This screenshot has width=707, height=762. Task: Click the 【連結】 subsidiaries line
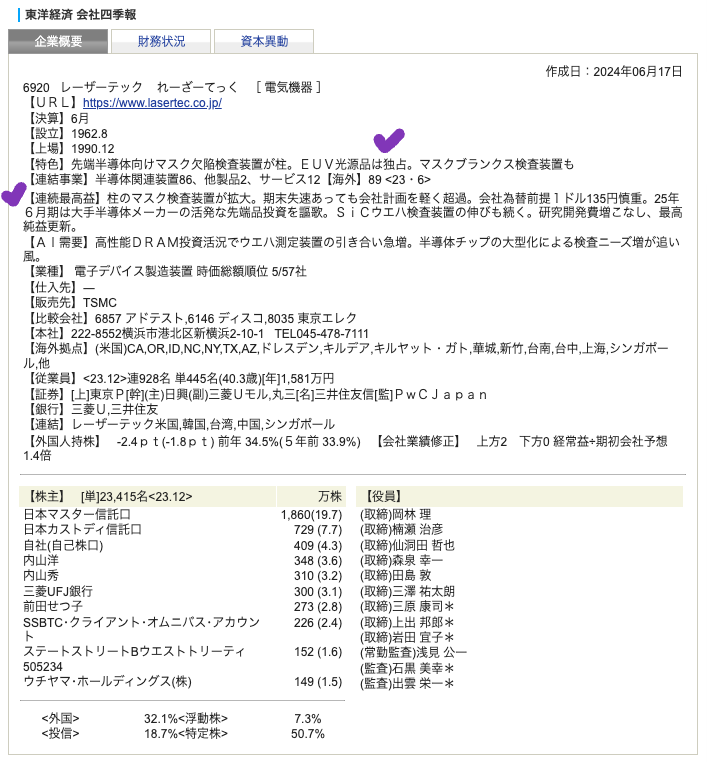coord(179,424)
